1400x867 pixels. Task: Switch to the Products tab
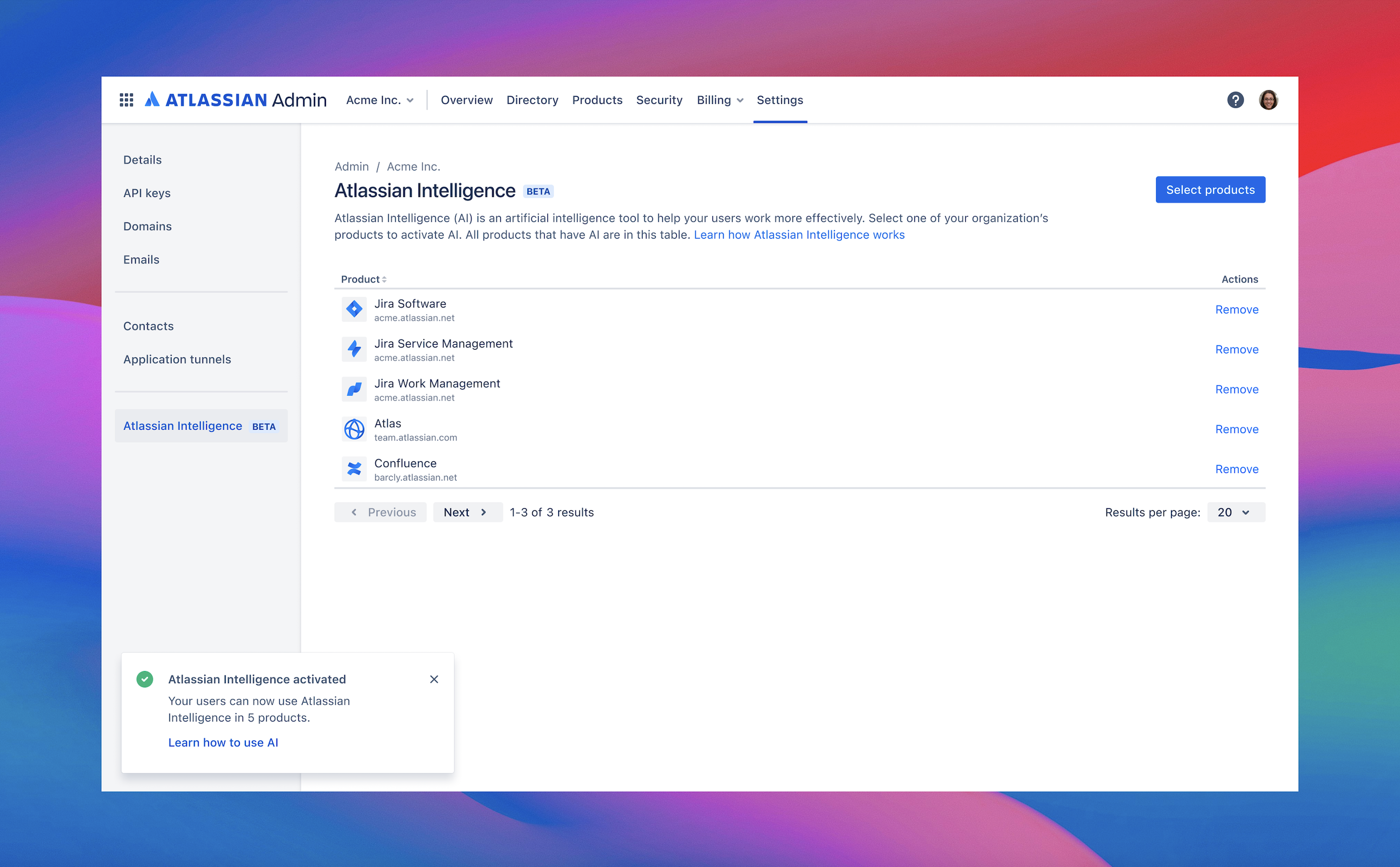597,100
